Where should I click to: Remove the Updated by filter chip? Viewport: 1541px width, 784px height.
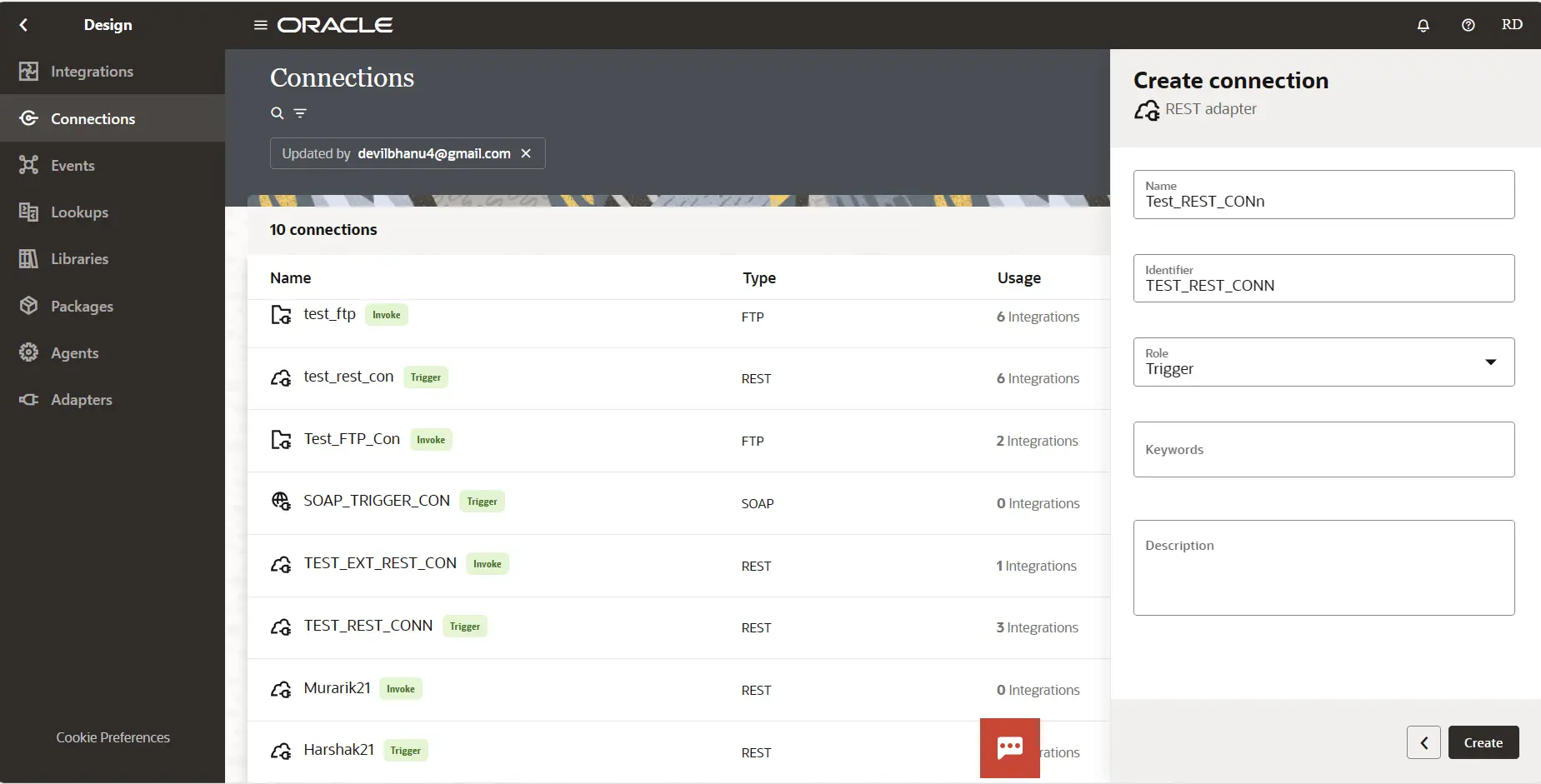(x=526, y=153)
